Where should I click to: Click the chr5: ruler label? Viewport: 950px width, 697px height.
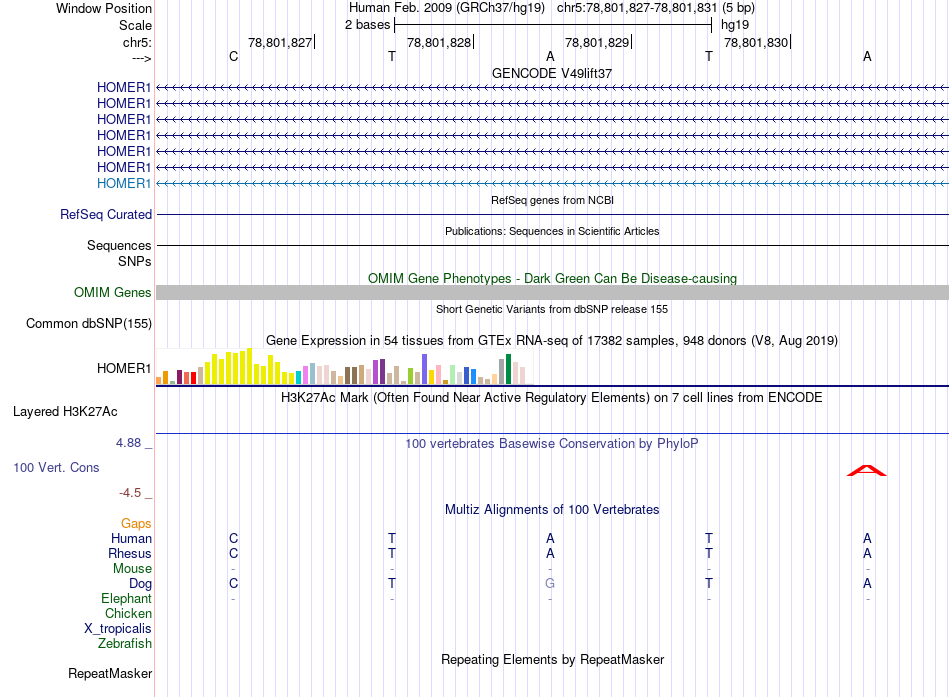point(137,42)
